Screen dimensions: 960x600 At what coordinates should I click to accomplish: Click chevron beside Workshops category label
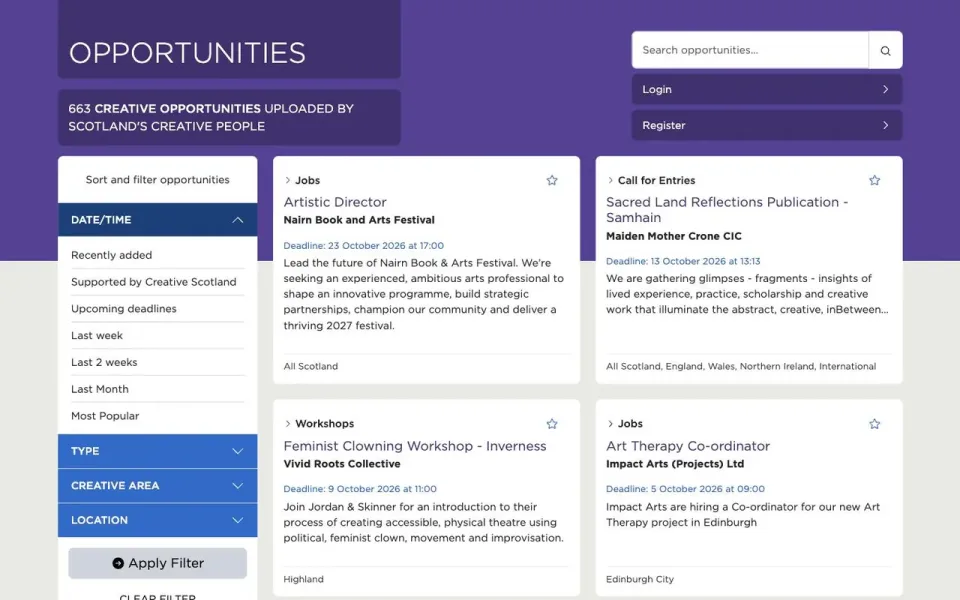click(288, 424)
